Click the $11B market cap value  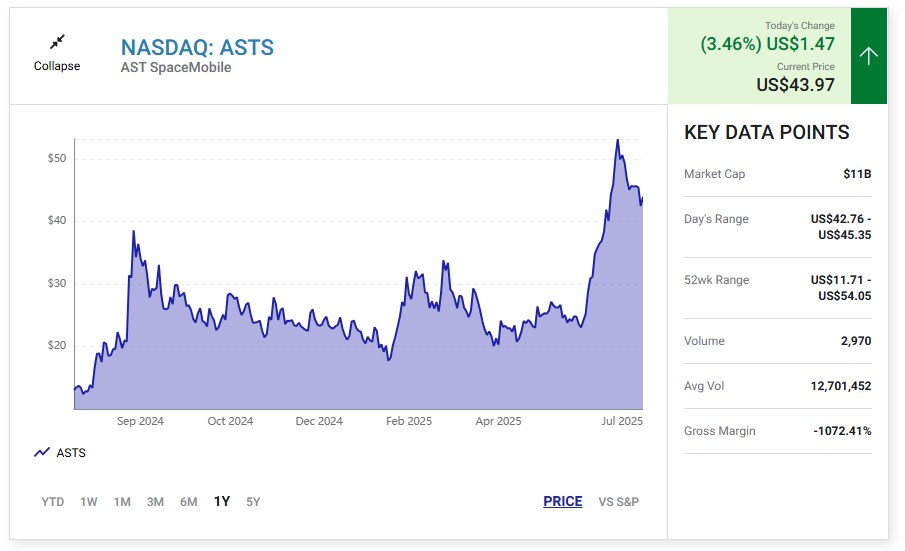pos(857,174)
